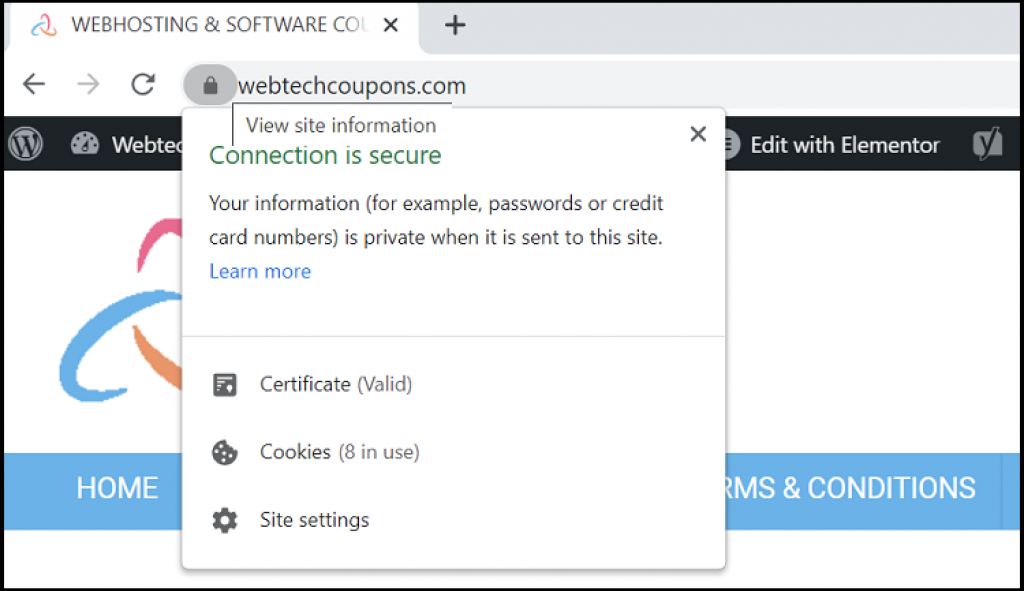1024x591 pixels.
Task: Click the forward navigation arrow
Action: pyautogui.click(x=88, y=85)
